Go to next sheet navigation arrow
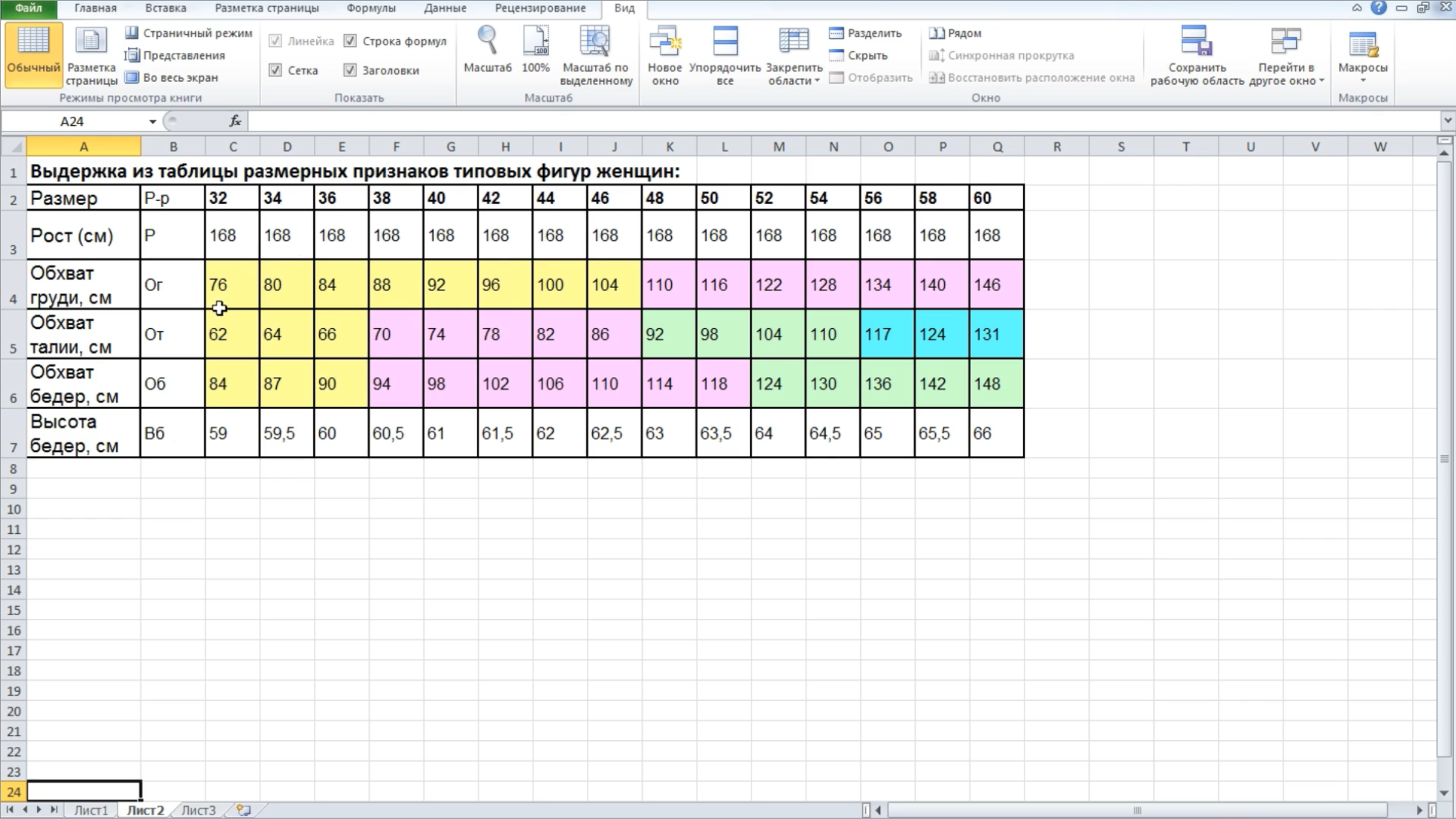The height and width of the screenshot is (819, 1456). 39,810
